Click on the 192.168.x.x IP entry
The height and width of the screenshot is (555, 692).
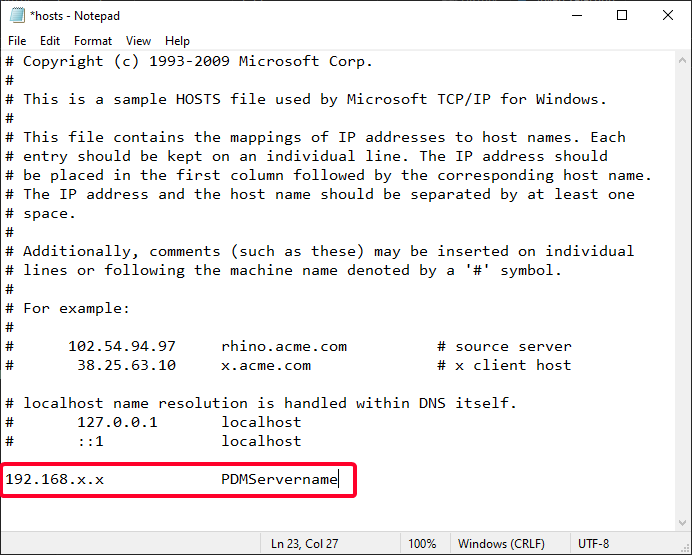tap(55, 479)
